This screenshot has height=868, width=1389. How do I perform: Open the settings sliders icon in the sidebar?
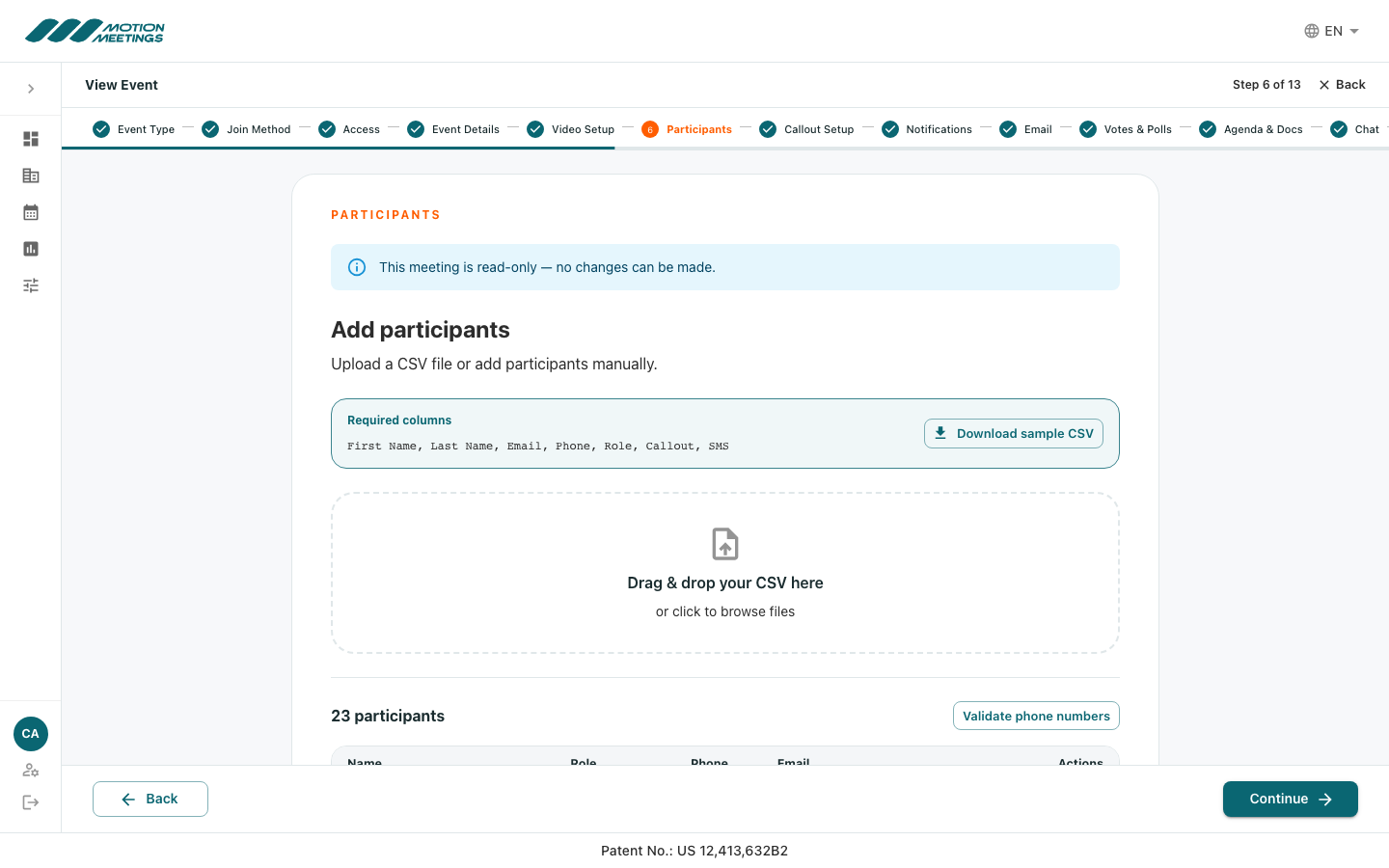coord(31,285)
